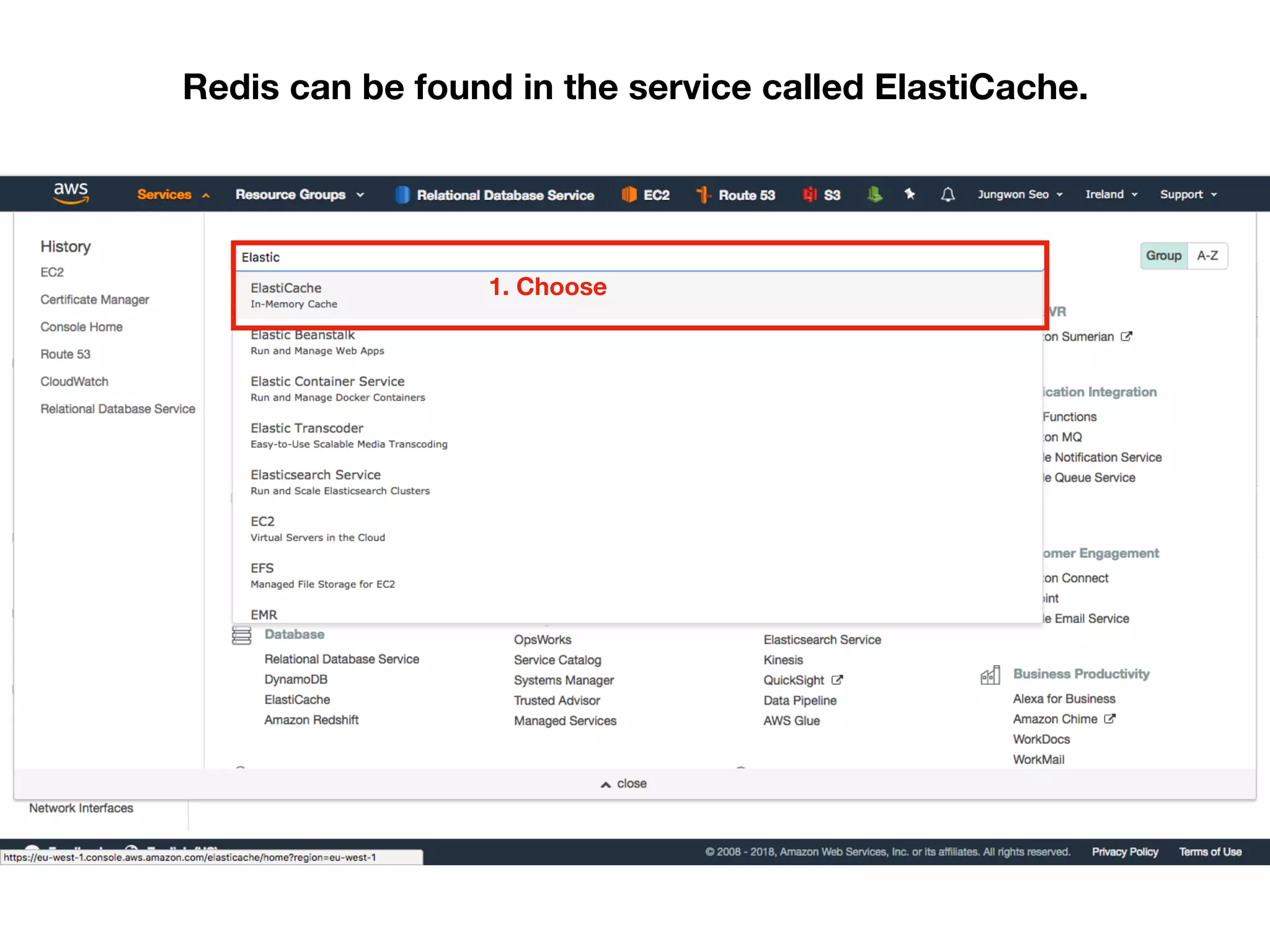Open QuickSight link
1270x952 pixels.
[x=794, y=681]
